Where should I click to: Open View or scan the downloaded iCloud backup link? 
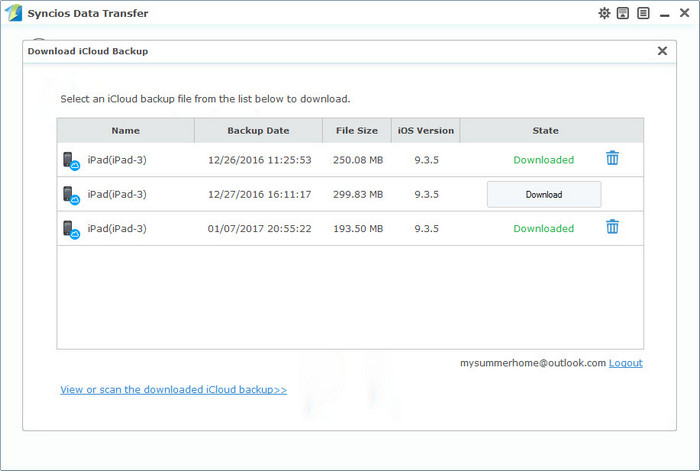click(174, 389)
